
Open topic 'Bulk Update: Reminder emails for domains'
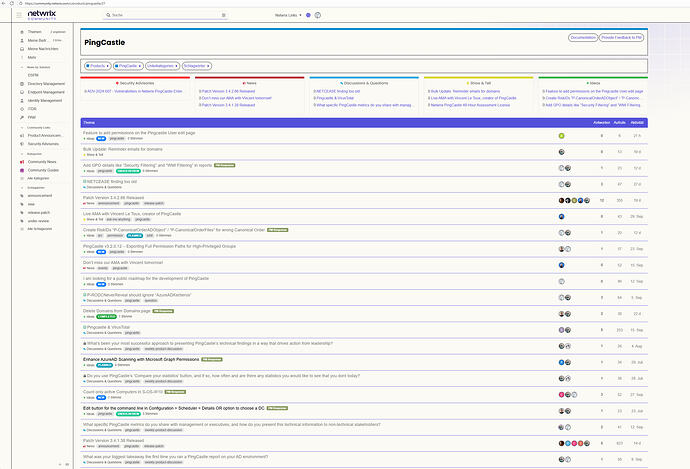coord(122,149)
